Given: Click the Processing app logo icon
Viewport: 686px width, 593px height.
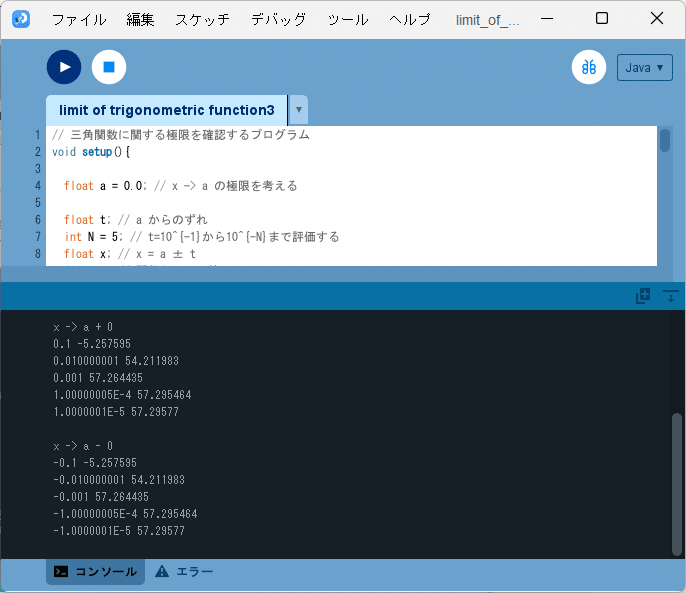Looking at the screenshot, I should 21,19.
